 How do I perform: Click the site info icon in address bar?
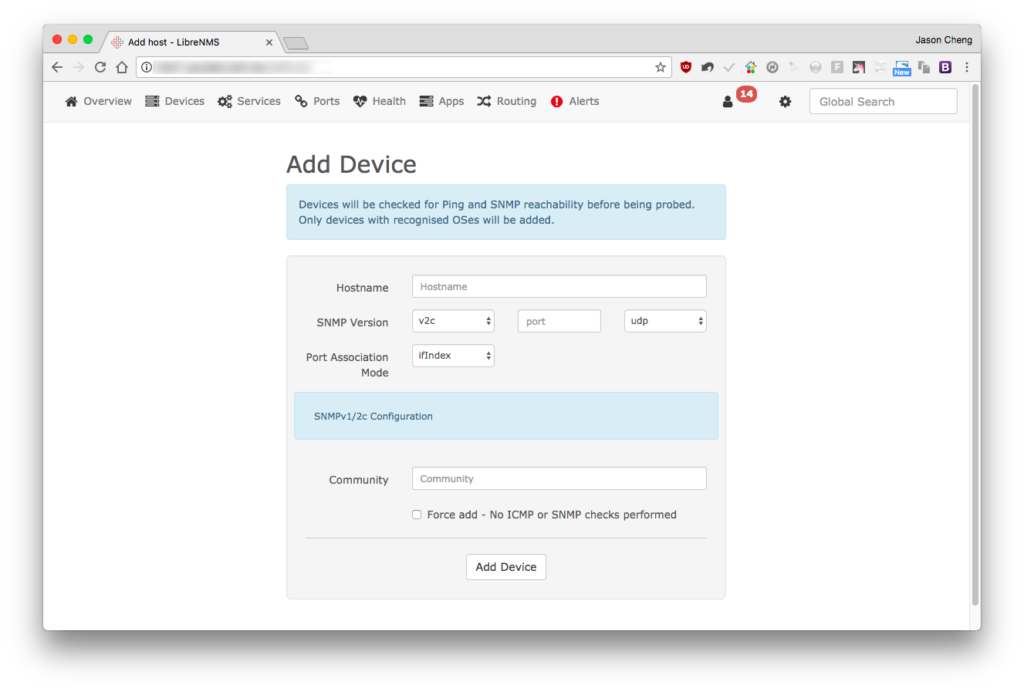(147, 67)
